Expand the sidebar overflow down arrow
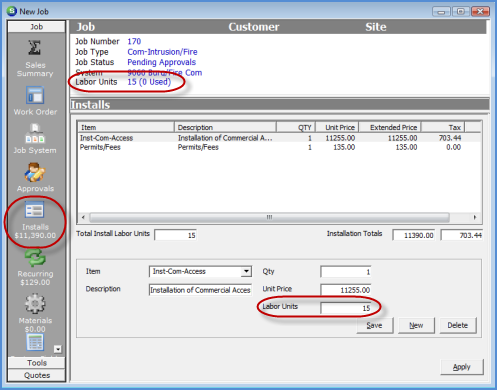Screen dimensions: 497x390 click(58, 349)
